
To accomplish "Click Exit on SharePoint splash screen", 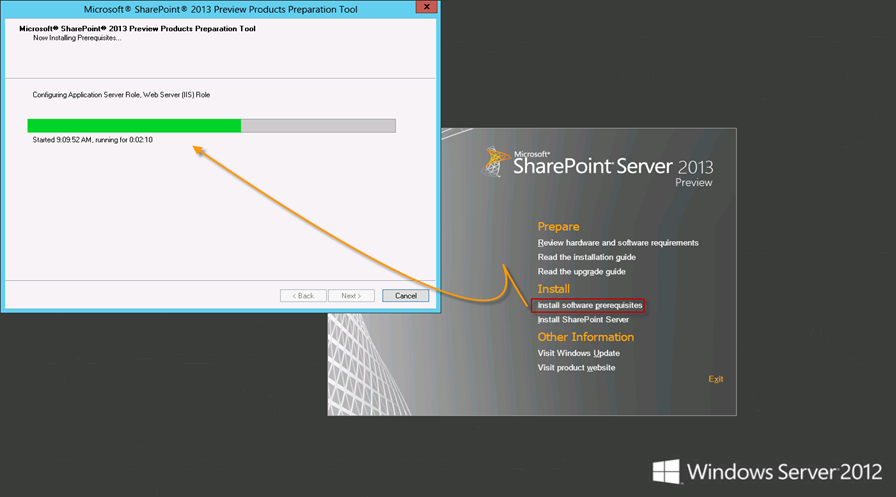I will coord(715,379).
